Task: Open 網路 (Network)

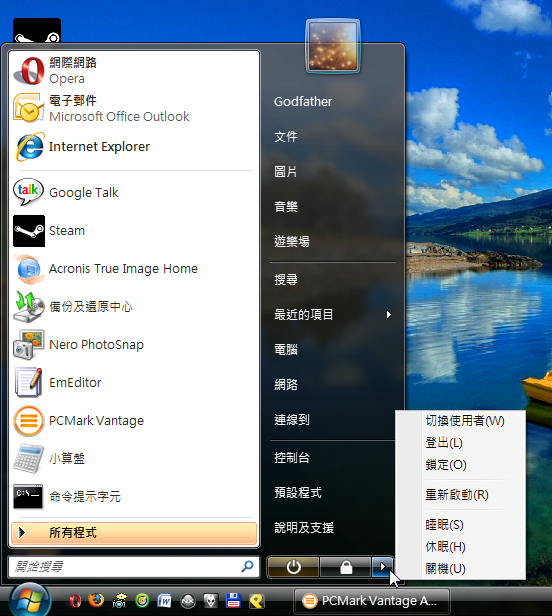Action: 286,384
